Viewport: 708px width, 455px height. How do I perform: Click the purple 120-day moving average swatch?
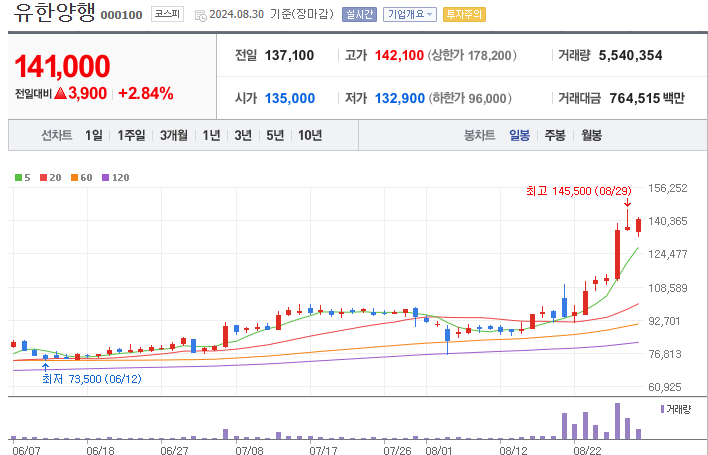(x=106, y=177)
